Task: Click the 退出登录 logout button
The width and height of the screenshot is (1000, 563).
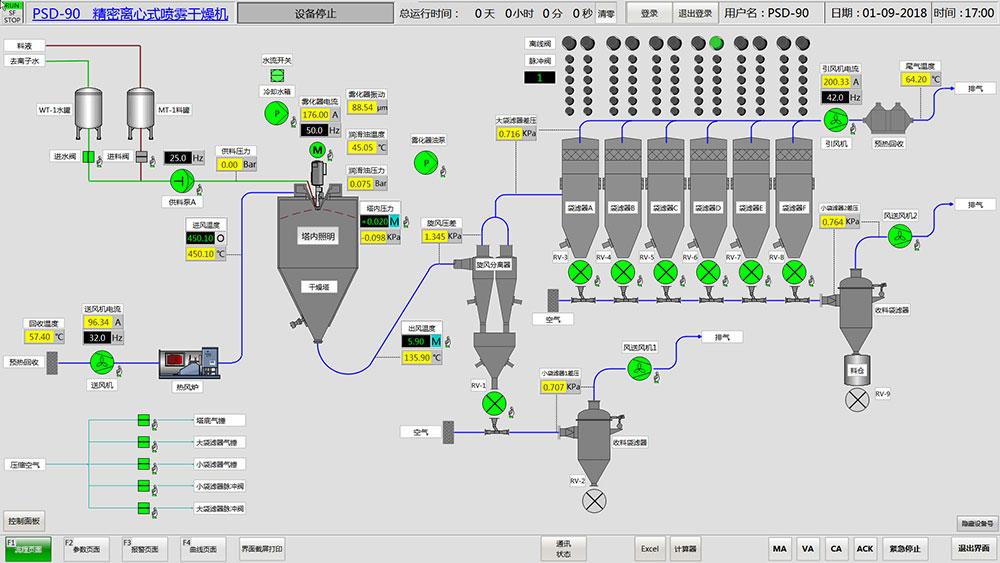Action: coord(695,13)
